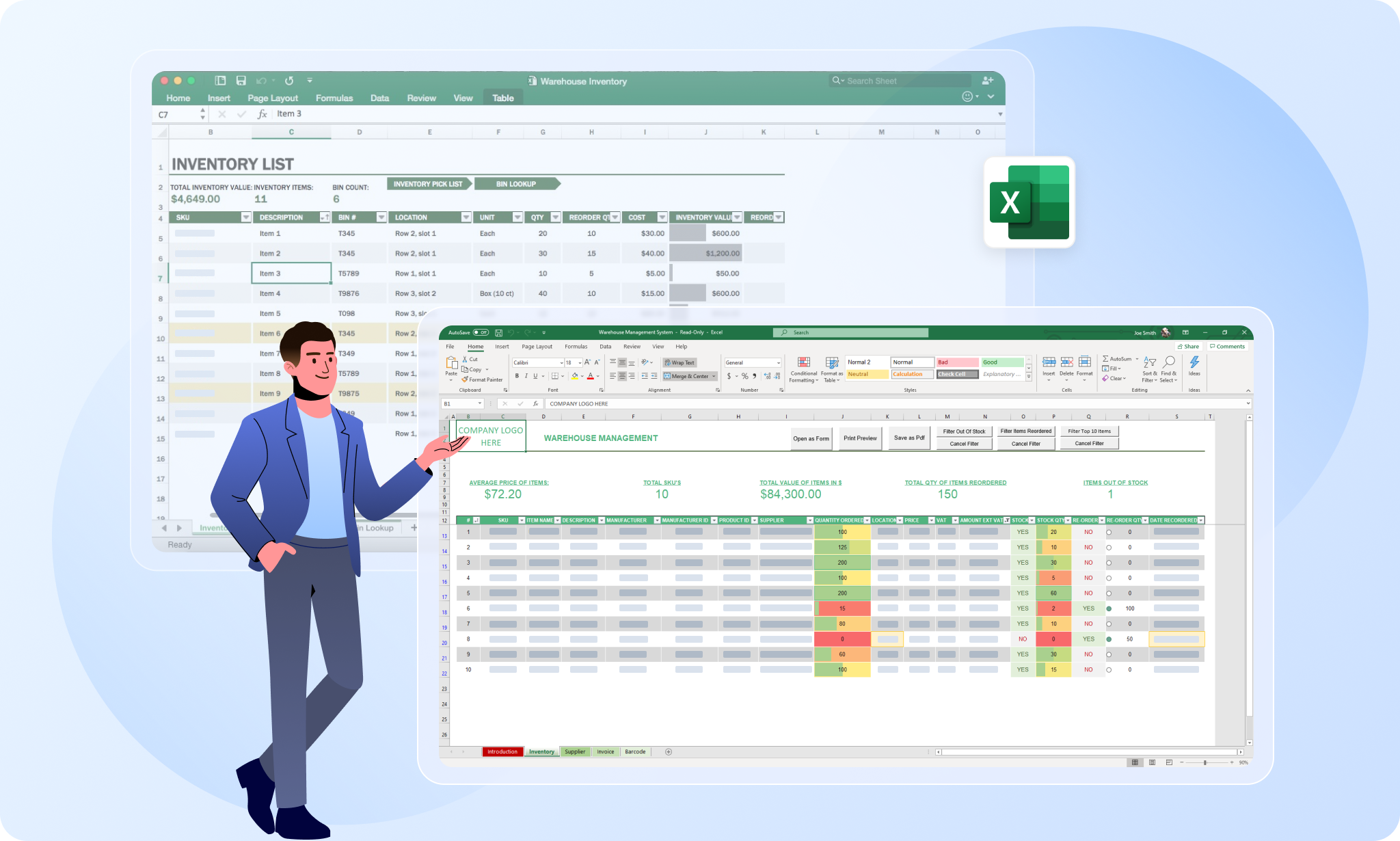1400x841 pixels.
Task: Click the Save floppy icon in Warehouse Management window
Action: [498, 333]
